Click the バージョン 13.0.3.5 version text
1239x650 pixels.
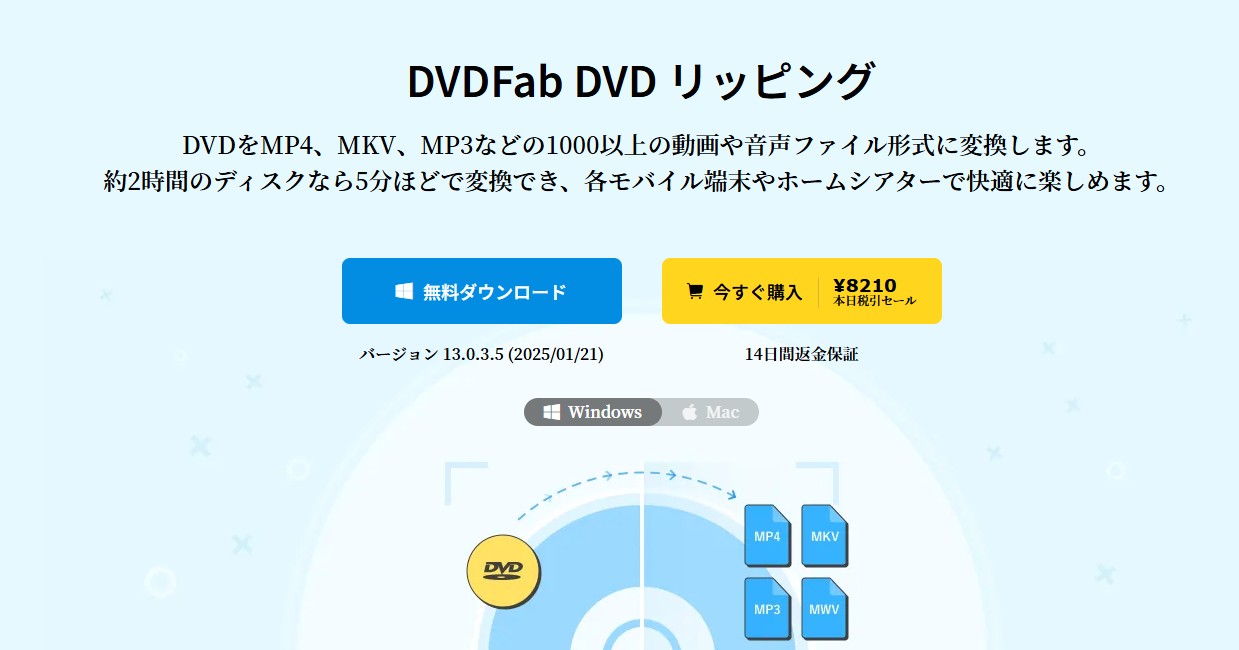(482, 354)
